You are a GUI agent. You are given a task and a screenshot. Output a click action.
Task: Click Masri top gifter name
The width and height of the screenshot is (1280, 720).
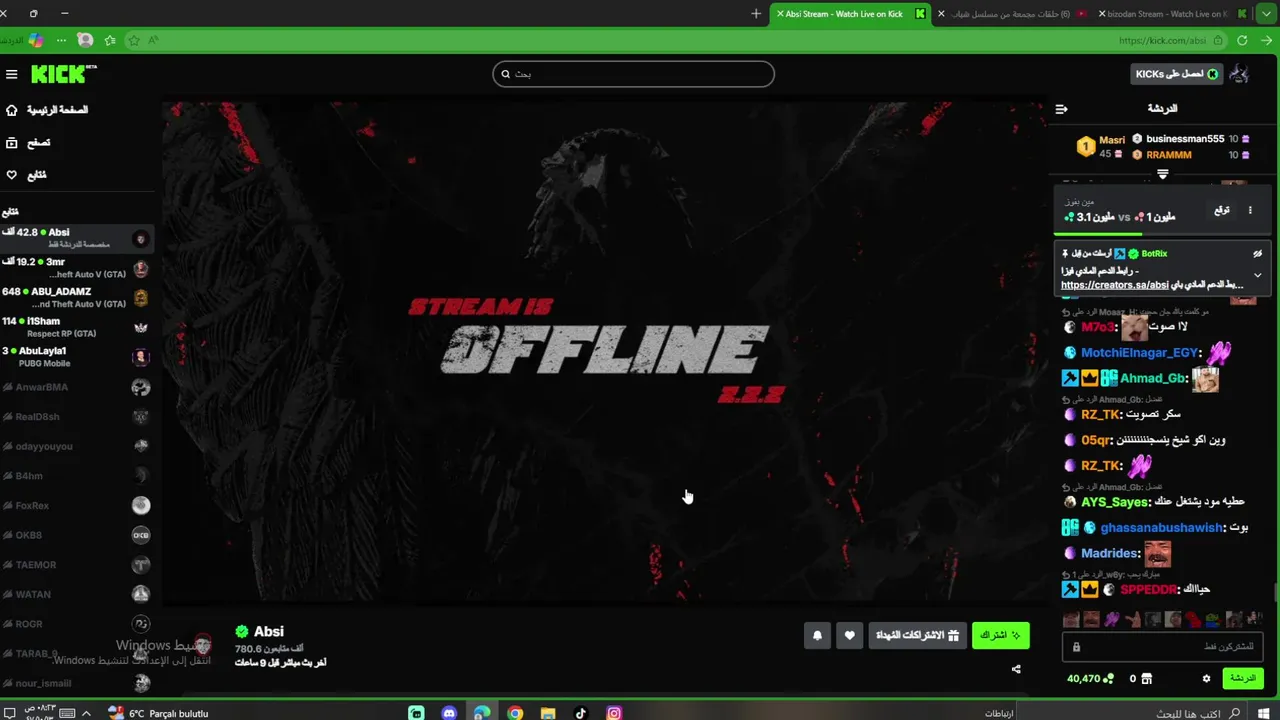(1112, 140)
